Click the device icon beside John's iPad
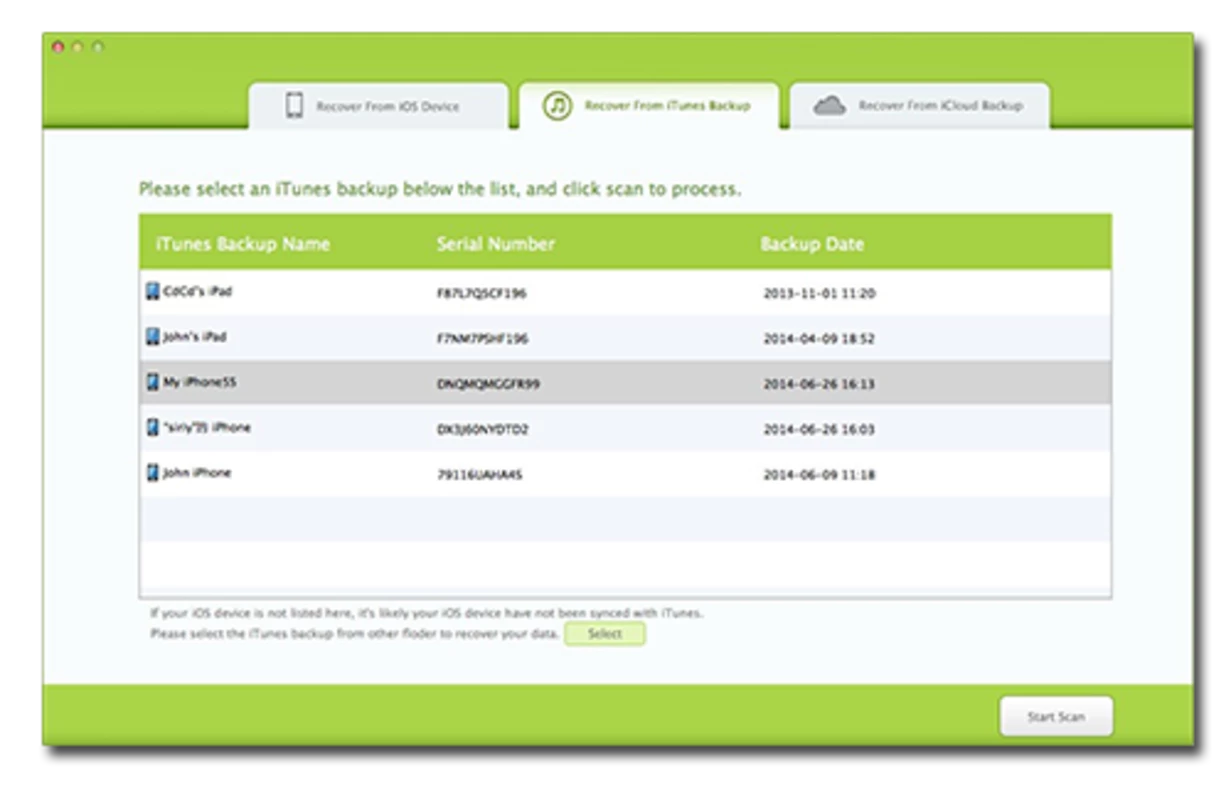The height and width of the screenshot is (800, 1231). (152, 337)
